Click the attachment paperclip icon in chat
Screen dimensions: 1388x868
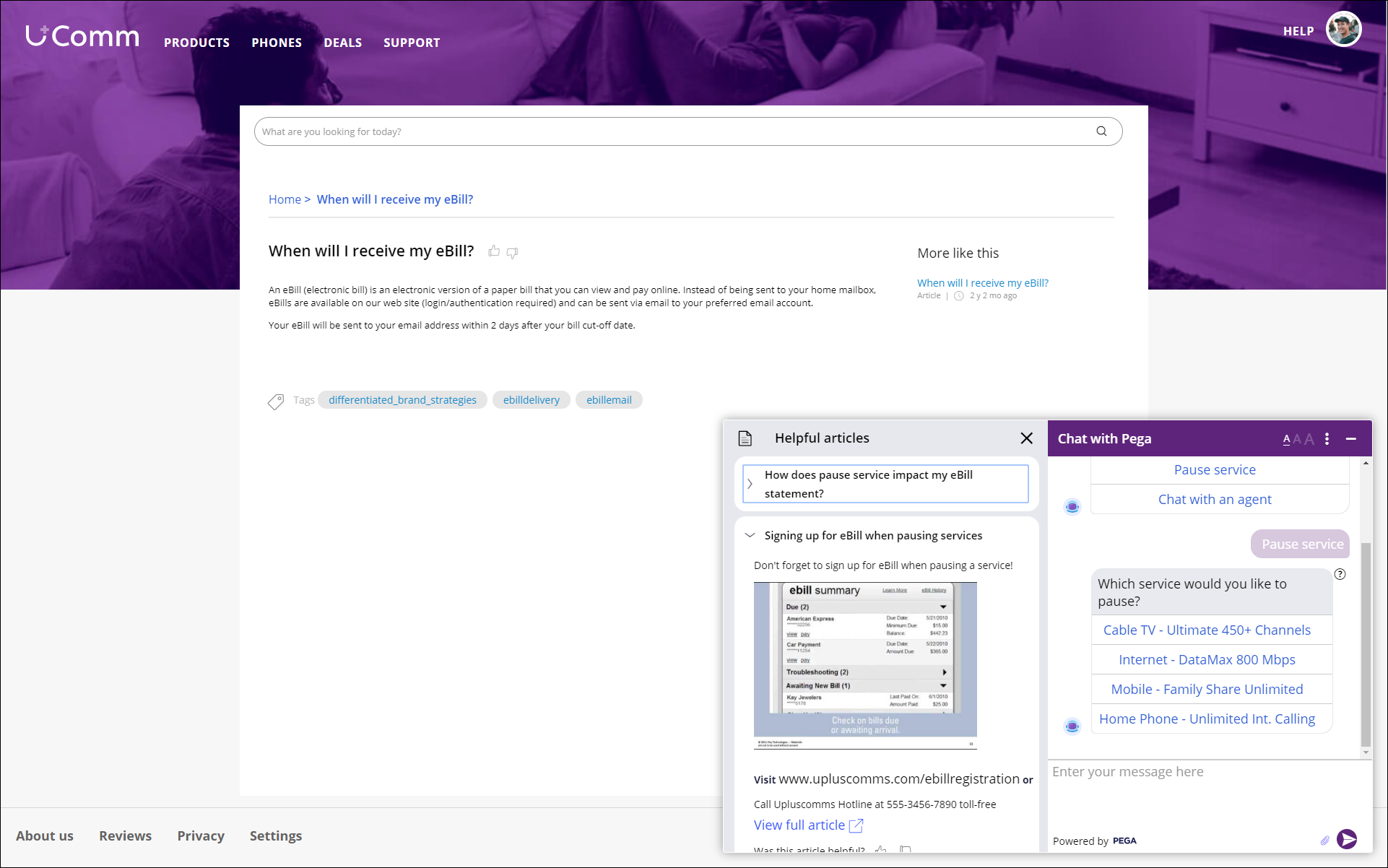point(1324,840)
